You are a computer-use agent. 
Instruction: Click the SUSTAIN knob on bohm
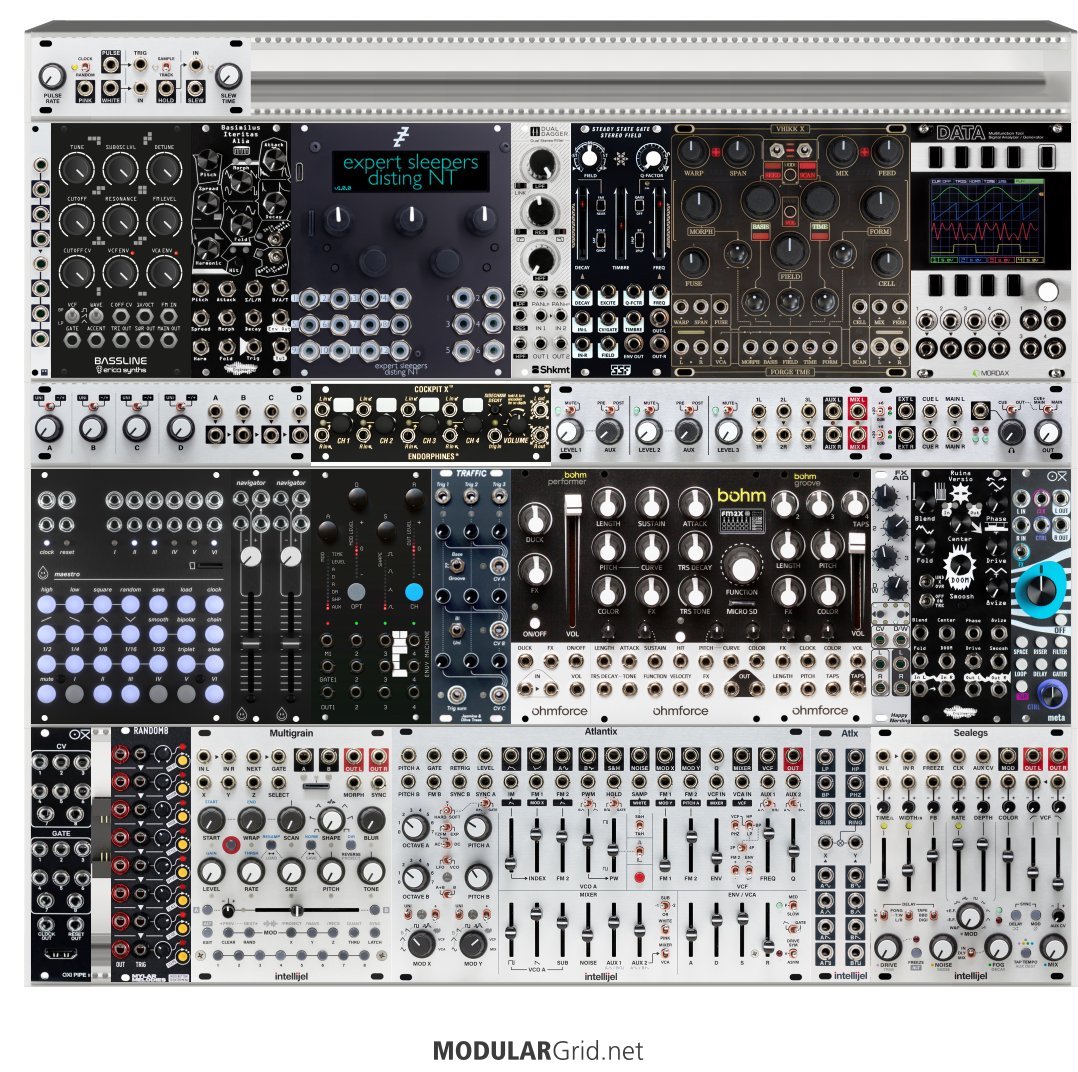651,505
